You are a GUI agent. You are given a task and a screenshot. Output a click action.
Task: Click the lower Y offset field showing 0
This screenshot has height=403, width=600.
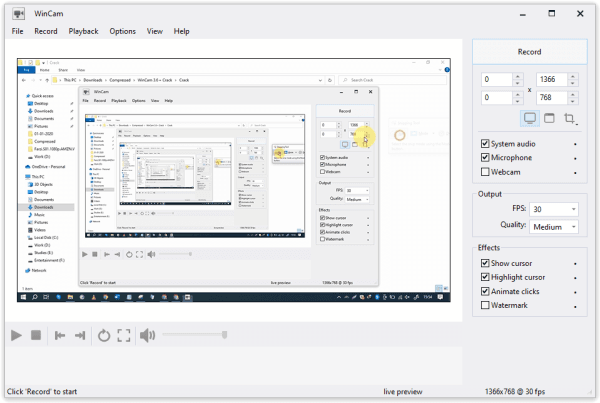497,98
